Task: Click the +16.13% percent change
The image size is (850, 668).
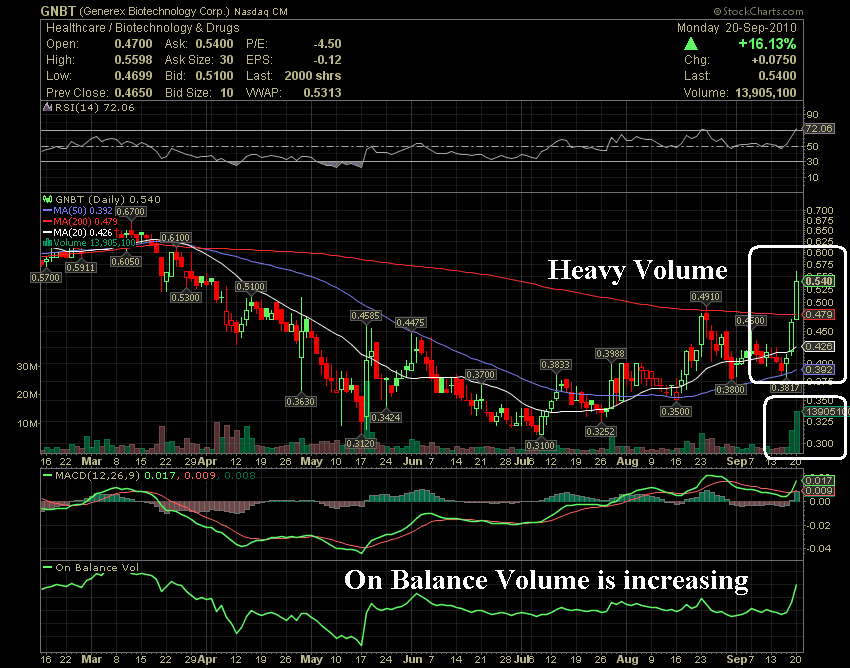Action: 767,43
